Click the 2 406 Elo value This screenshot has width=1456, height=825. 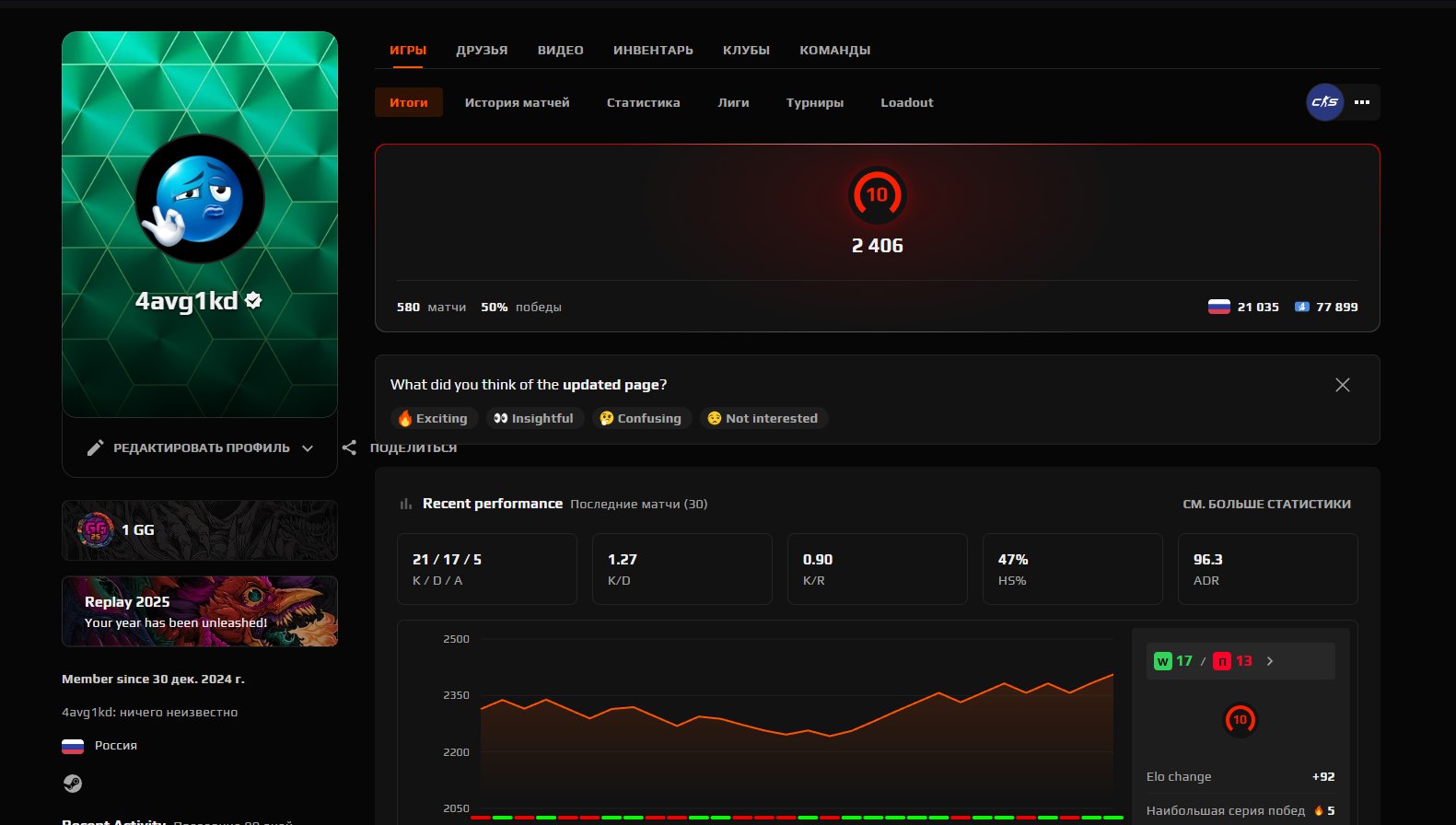click(877, 246)
